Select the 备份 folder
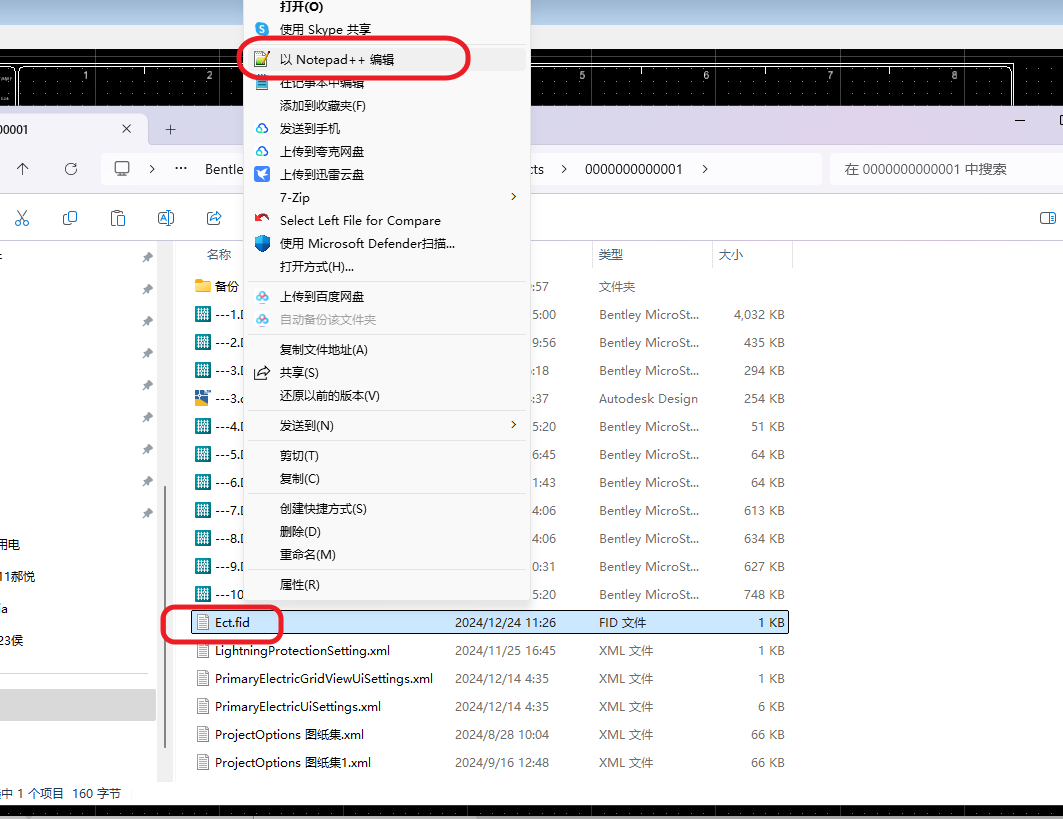This screenshot has width=1063, height=819. tap(218, 286)
